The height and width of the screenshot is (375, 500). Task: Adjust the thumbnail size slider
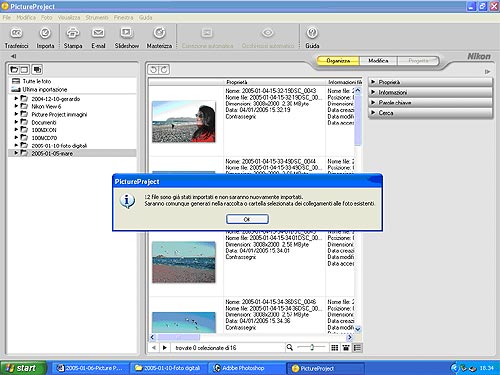[x=312, y=347]
